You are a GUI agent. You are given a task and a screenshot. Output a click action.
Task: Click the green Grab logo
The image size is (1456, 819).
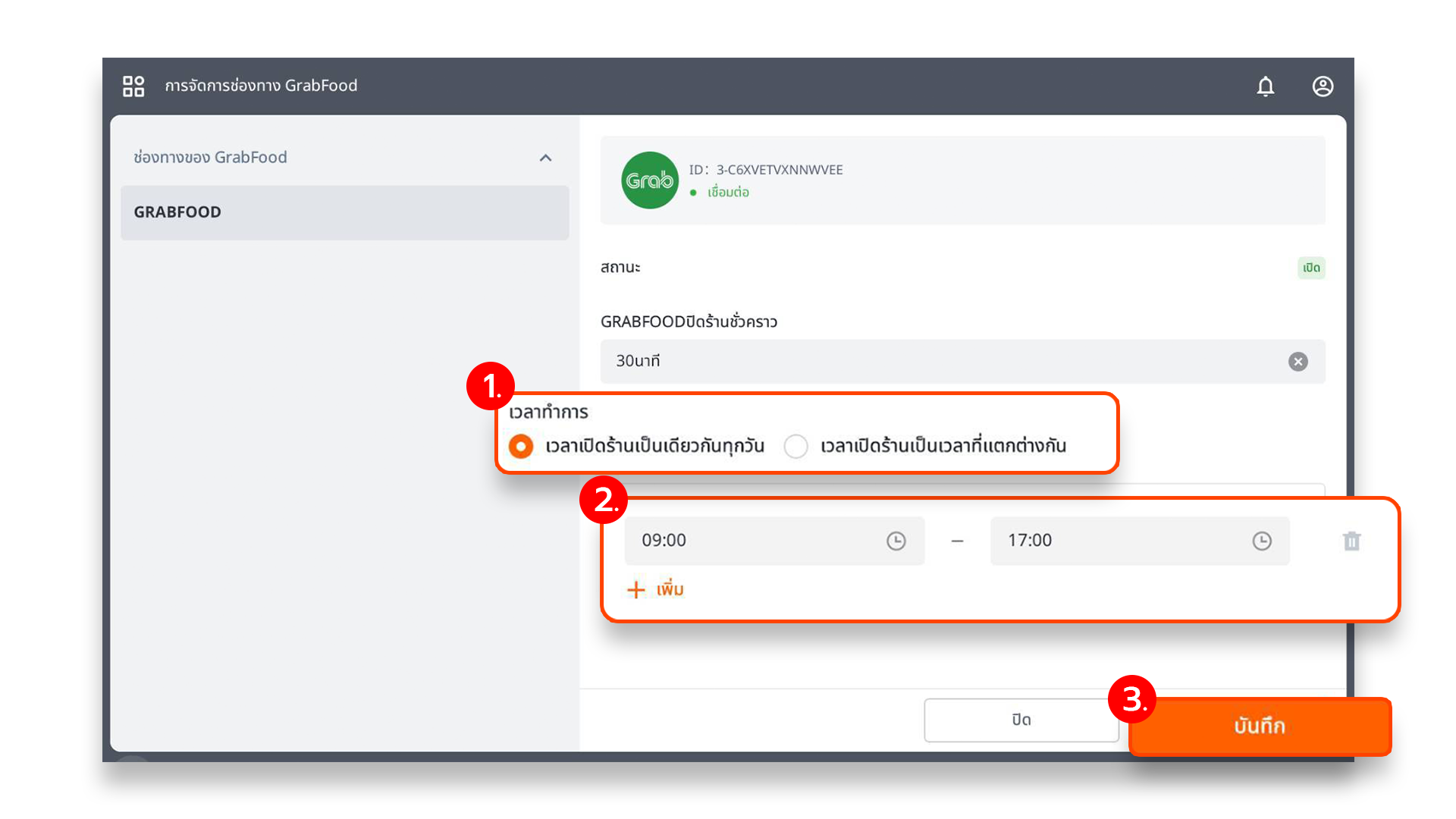[650, 180]
